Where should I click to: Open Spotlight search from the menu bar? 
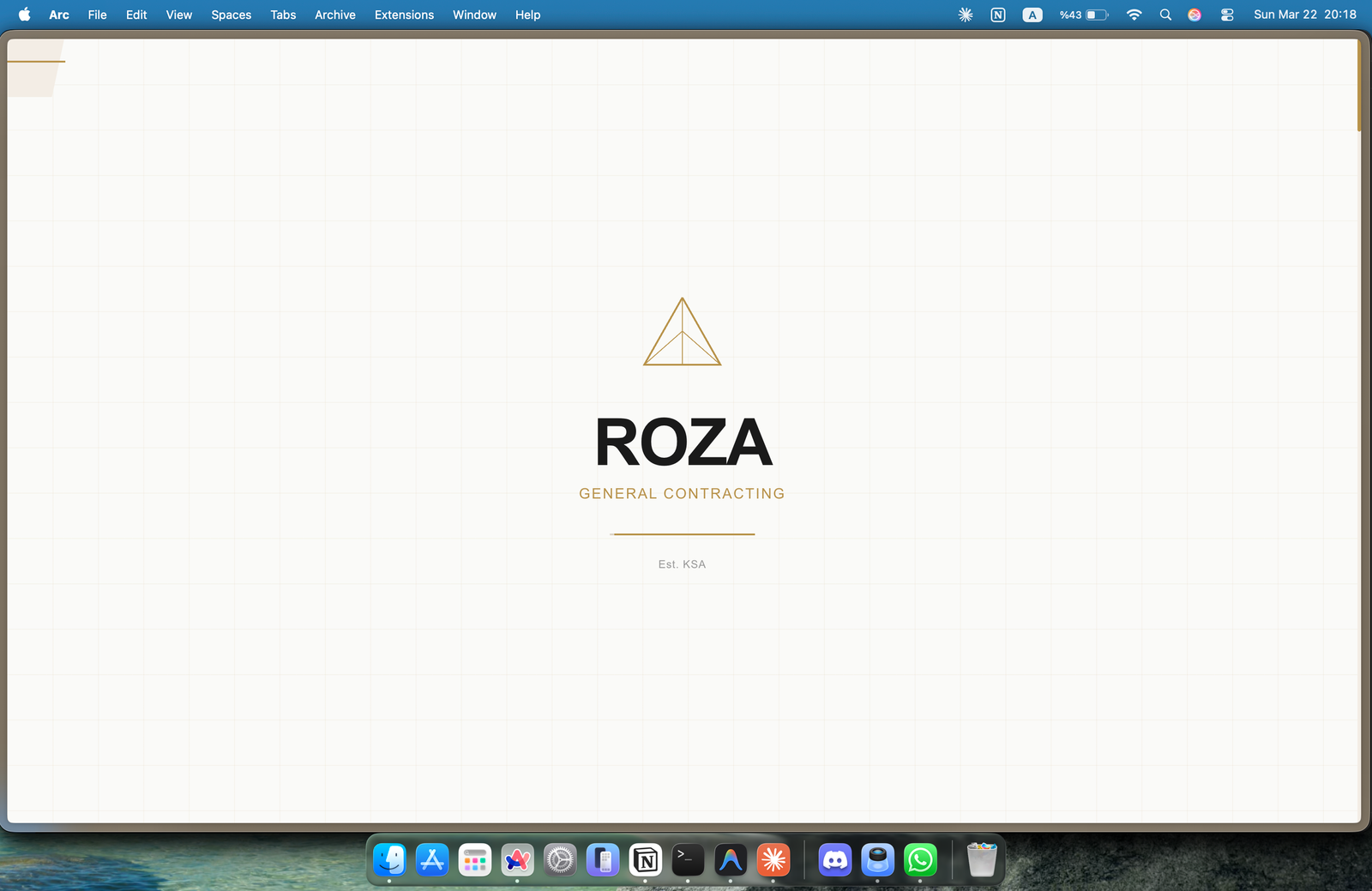point(1165,15)
